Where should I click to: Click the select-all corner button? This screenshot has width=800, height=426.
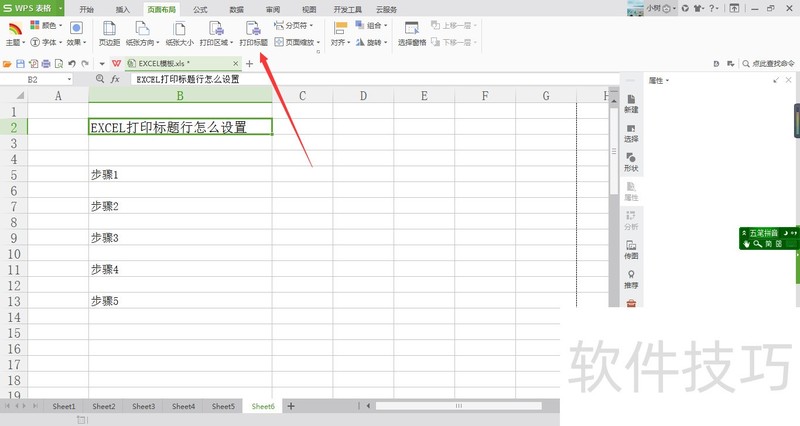tap(14, 95)
